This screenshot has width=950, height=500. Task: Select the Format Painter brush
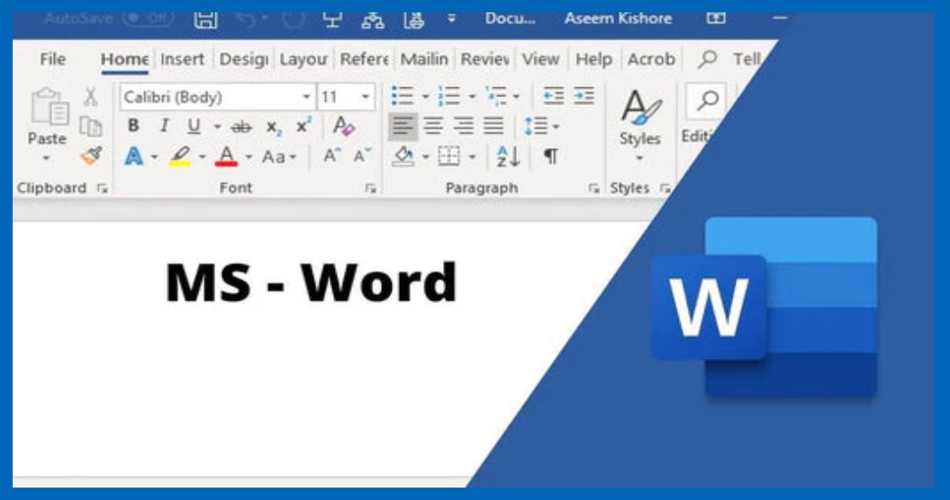(91, 156)
